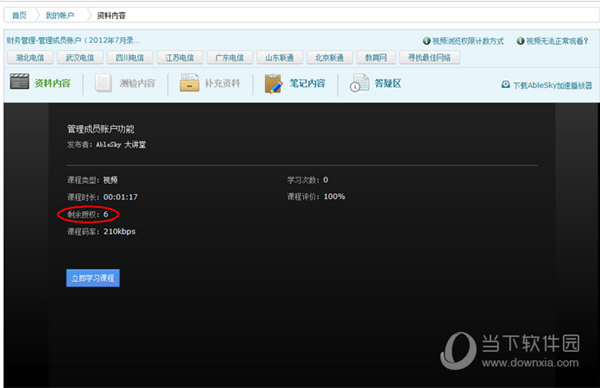Click the 下载AbleSky加速播放器 link
Screen dimensions: 600x388
tap(553, 85)
